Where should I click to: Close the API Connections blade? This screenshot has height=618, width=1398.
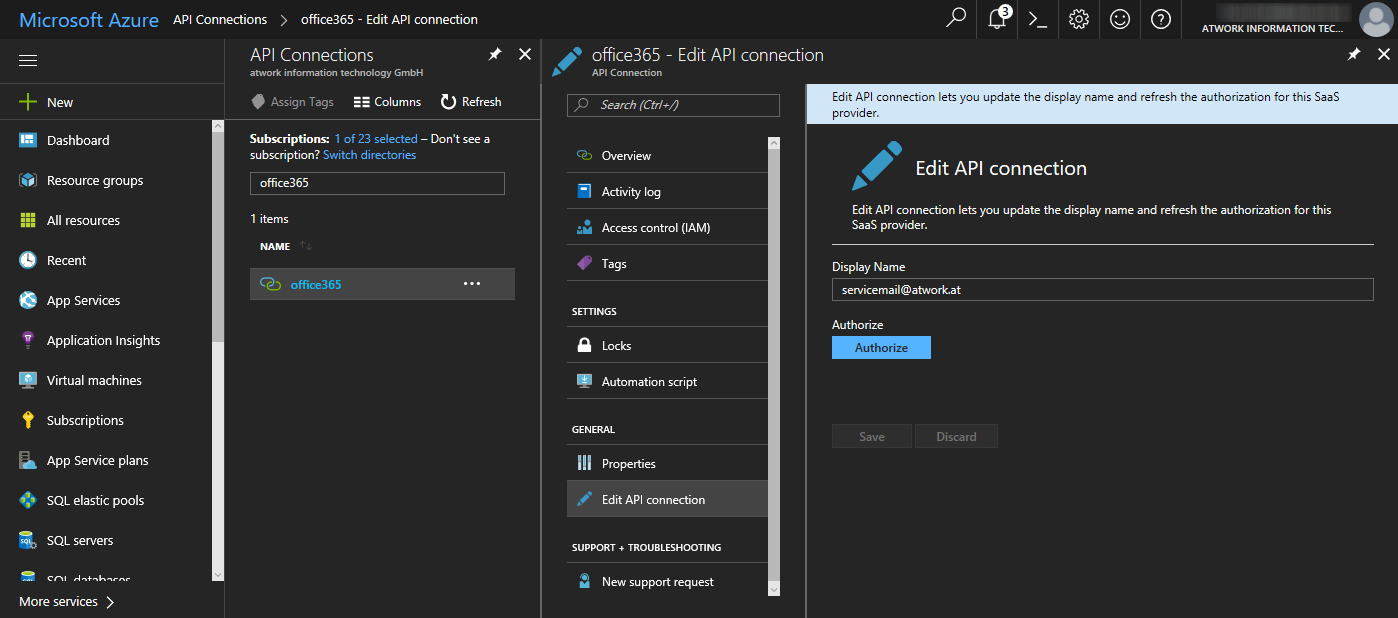(525, 55)
